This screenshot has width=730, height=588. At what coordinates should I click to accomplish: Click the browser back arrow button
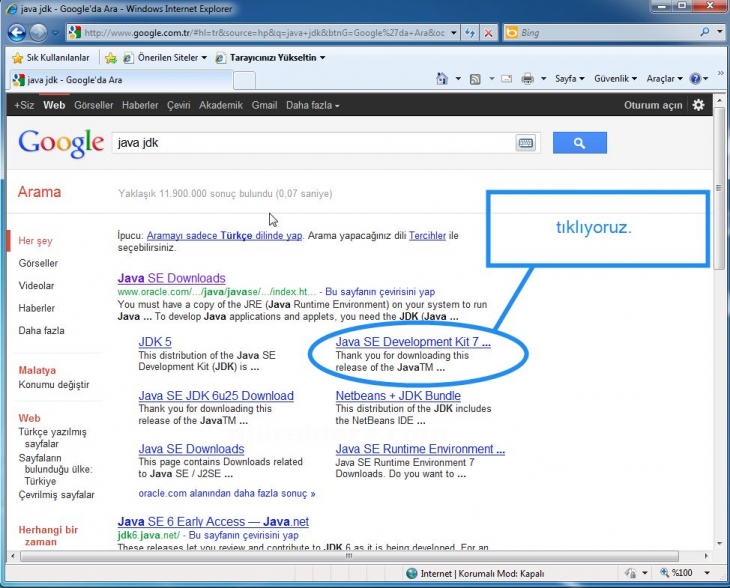coord(17,32)
